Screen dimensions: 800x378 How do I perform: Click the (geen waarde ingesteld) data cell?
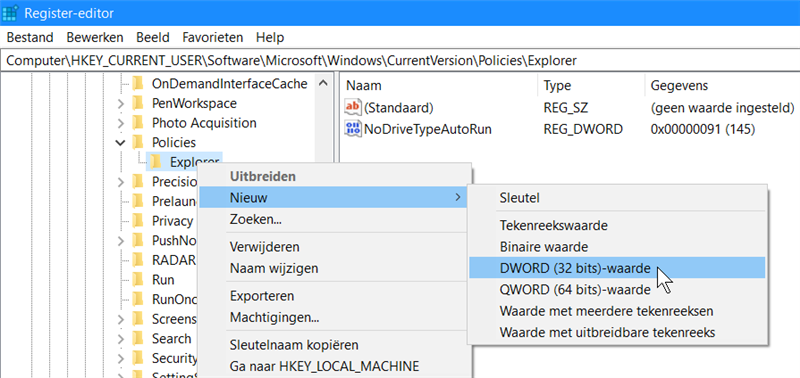(722, 108)
